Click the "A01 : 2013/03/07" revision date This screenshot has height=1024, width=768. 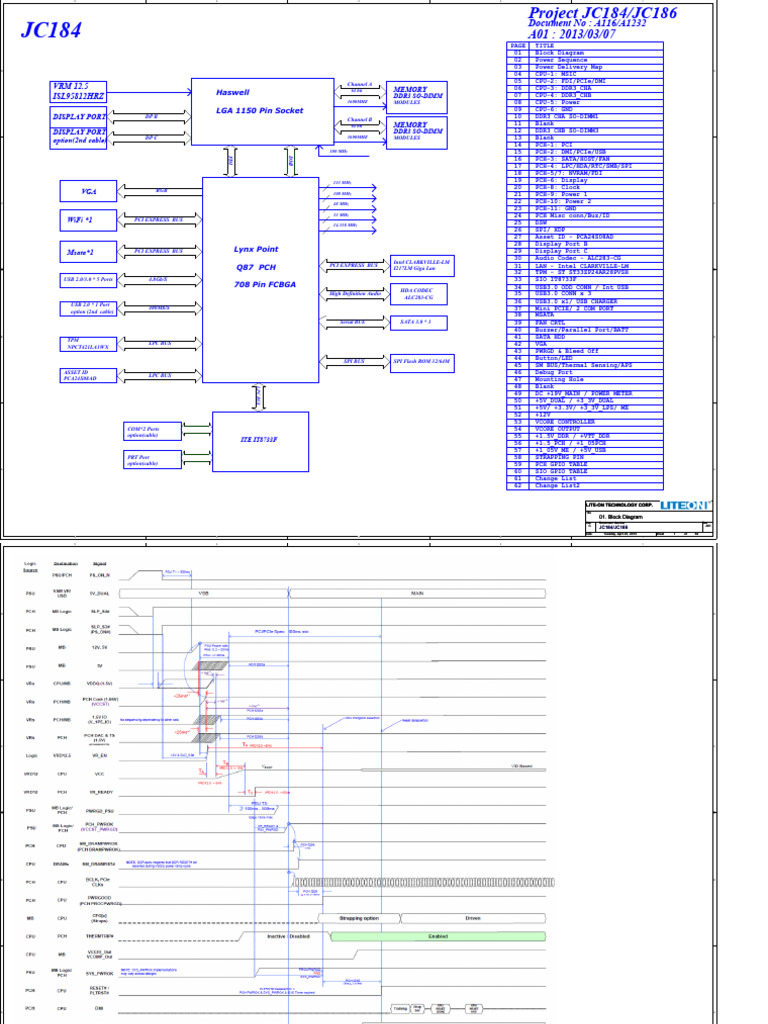(571, 34)
